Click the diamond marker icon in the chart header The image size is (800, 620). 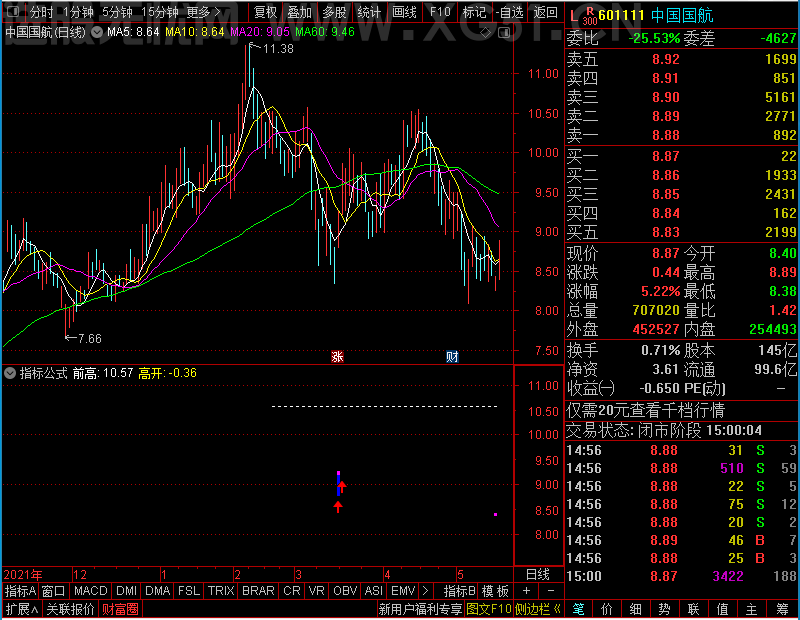pyautogui.click(x=485, y=33)
